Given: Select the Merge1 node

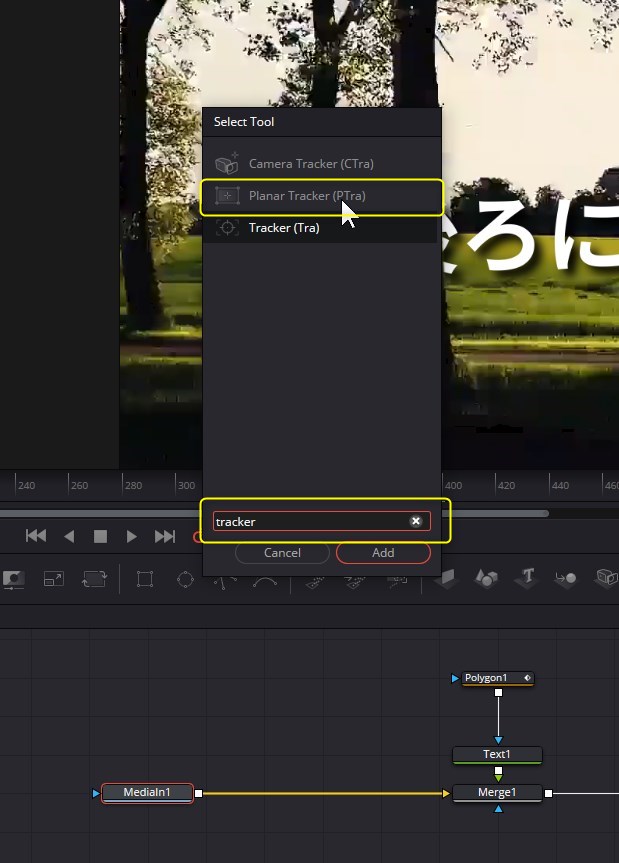Looking at the screenshot, I should [x=497, y=793].
